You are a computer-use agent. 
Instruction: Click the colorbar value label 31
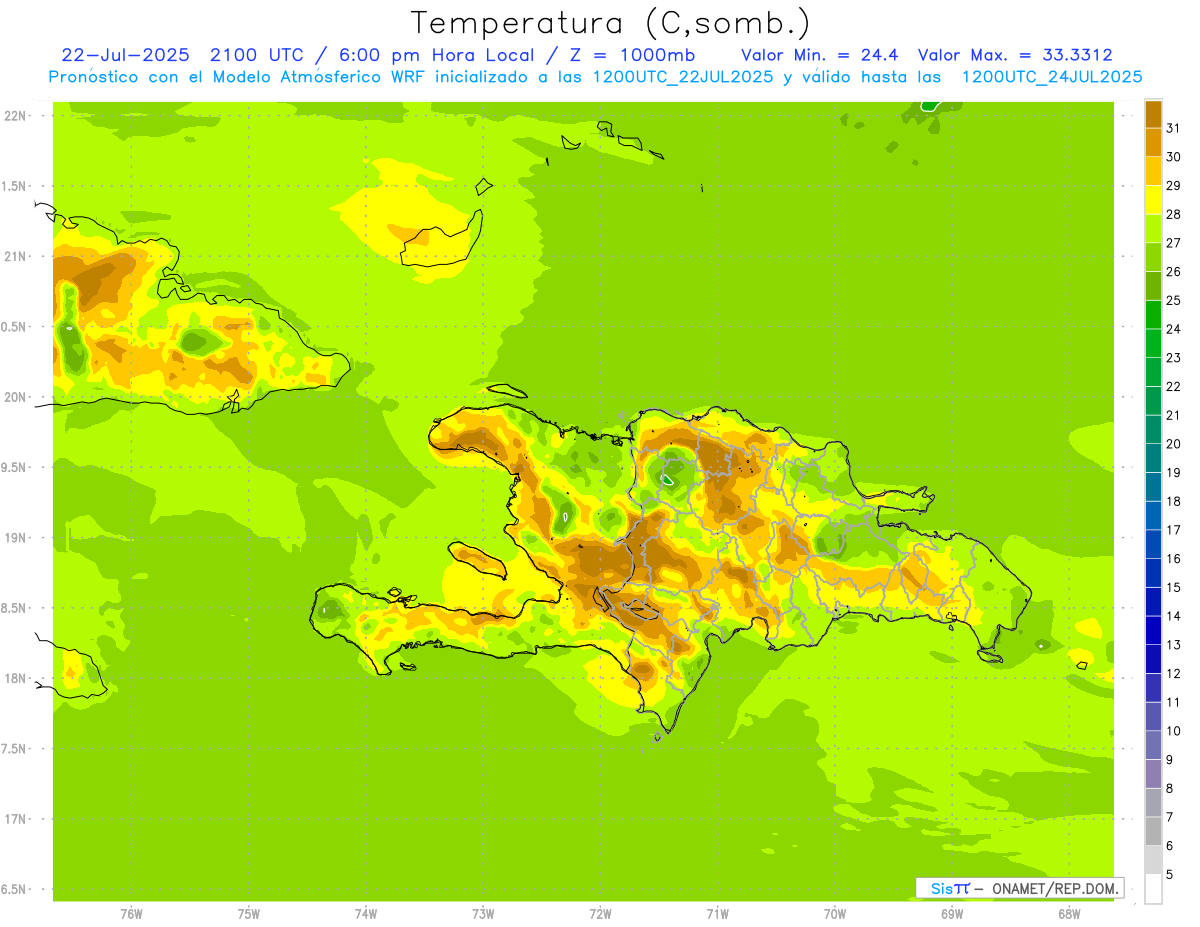[1173, 128]
